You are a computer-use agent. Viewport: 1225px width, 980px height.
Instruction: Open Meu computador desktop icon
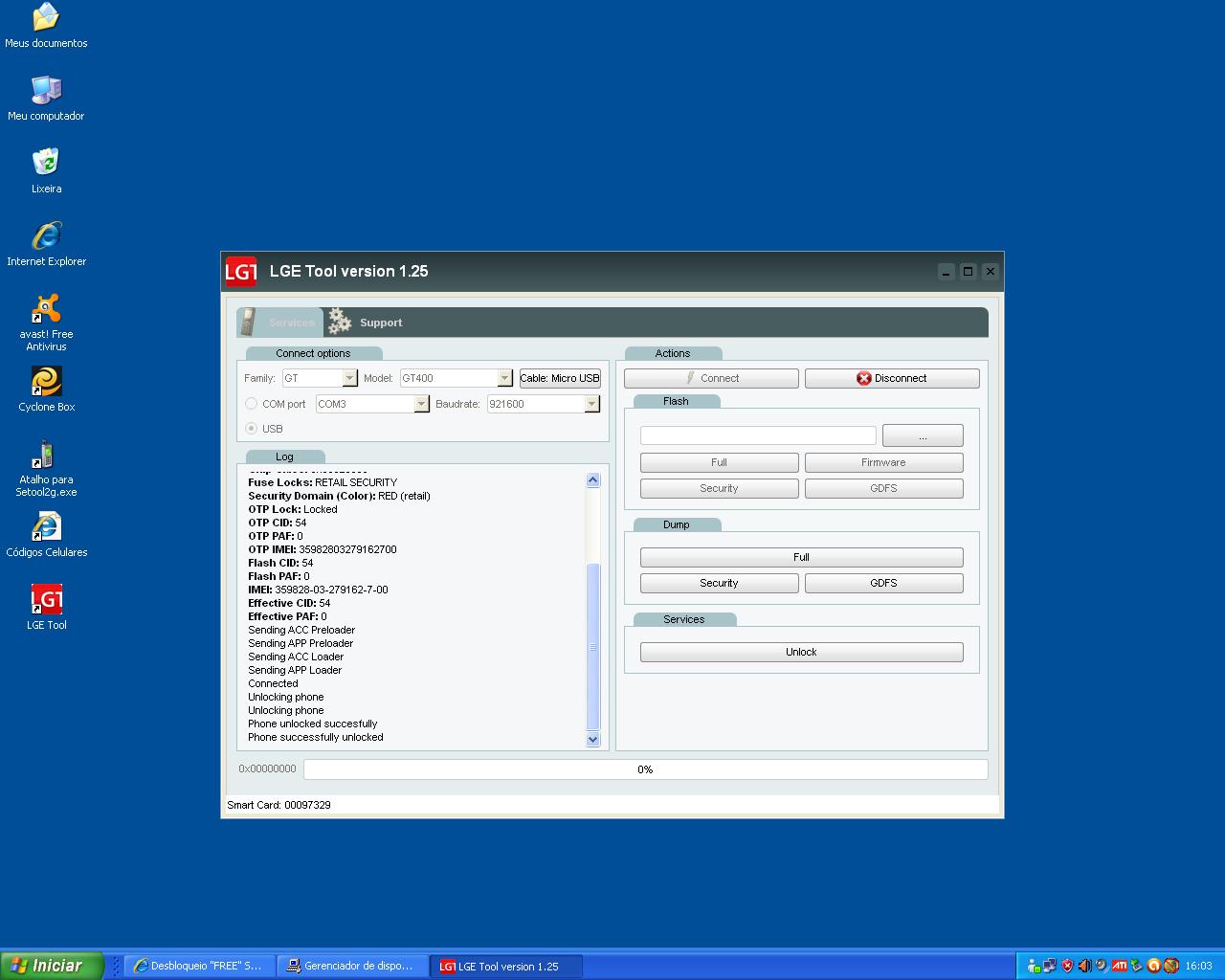pyautogui.click(x=46, y=99)
